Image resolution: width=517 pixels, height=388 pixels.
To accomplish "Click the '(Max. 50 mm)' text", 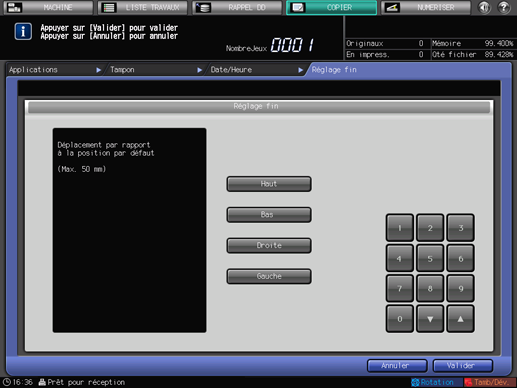I will pos(82,169).
